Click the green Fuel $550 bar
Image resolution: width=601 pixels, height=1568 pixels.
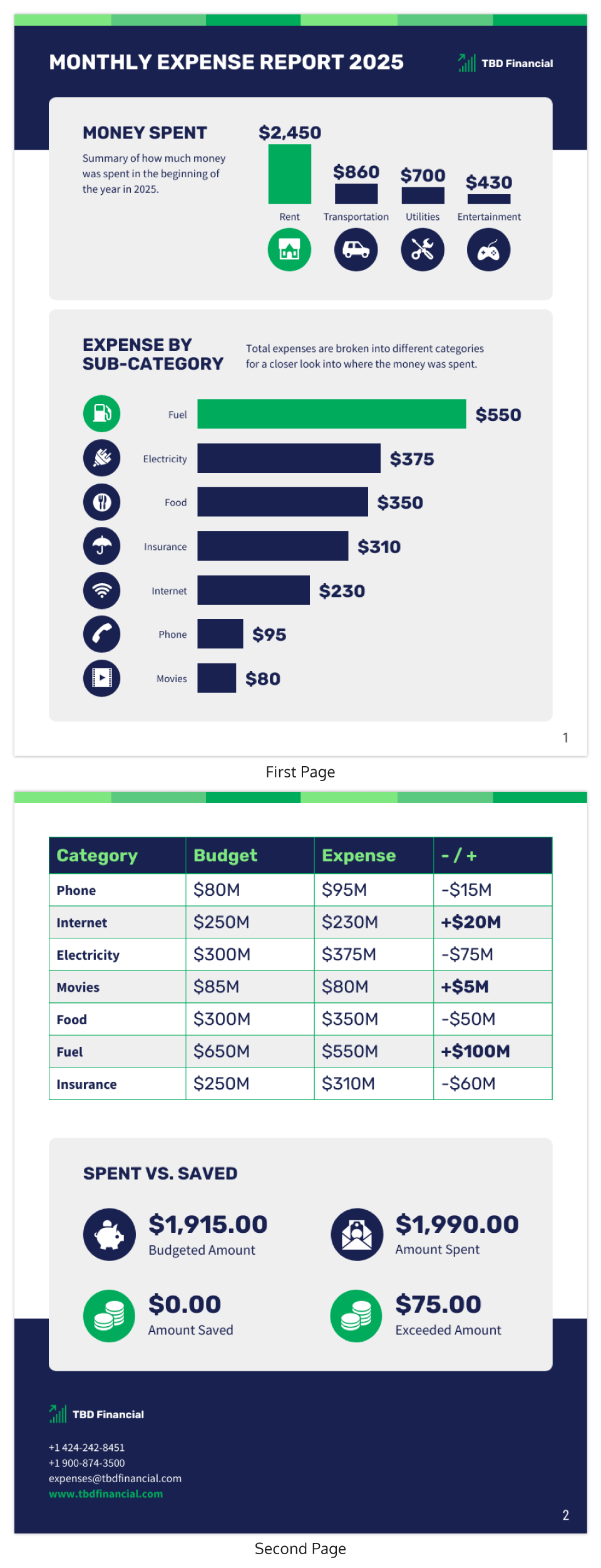331,414
